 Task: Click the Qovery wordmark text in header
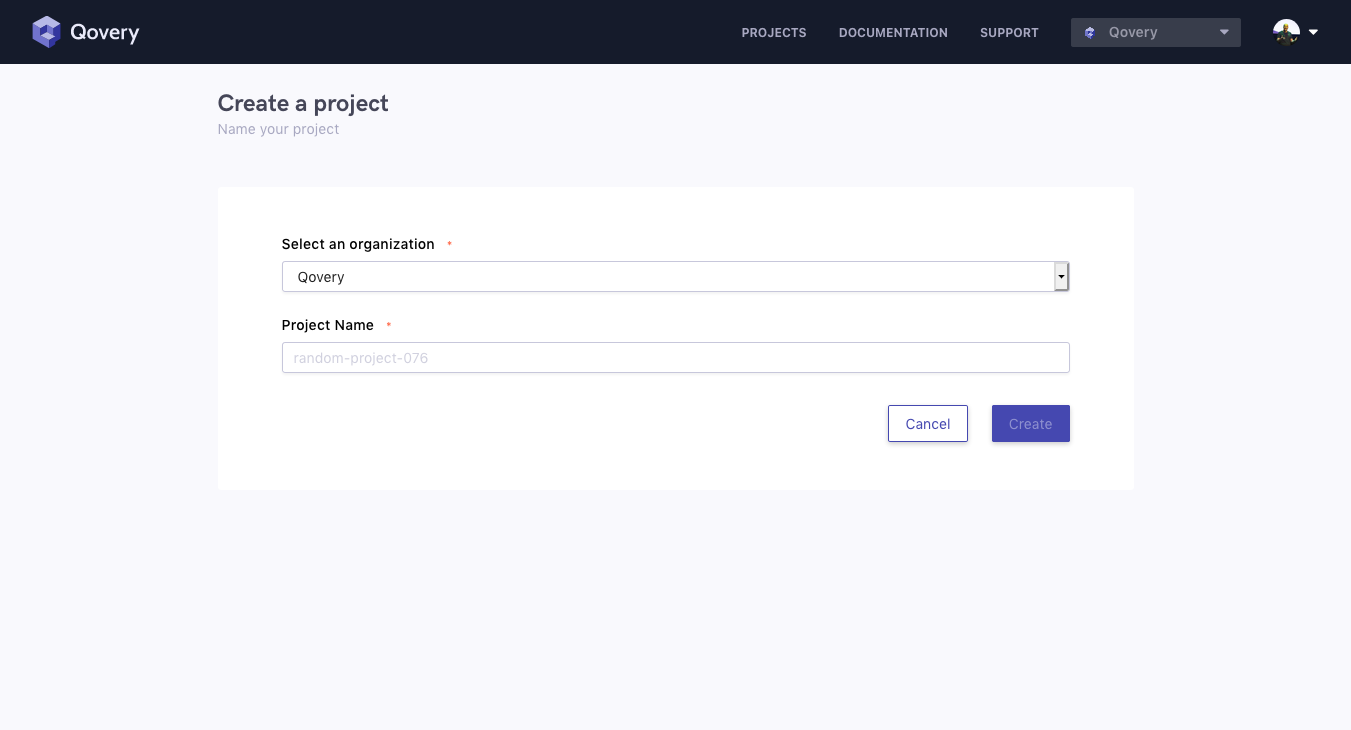point(105,33)
